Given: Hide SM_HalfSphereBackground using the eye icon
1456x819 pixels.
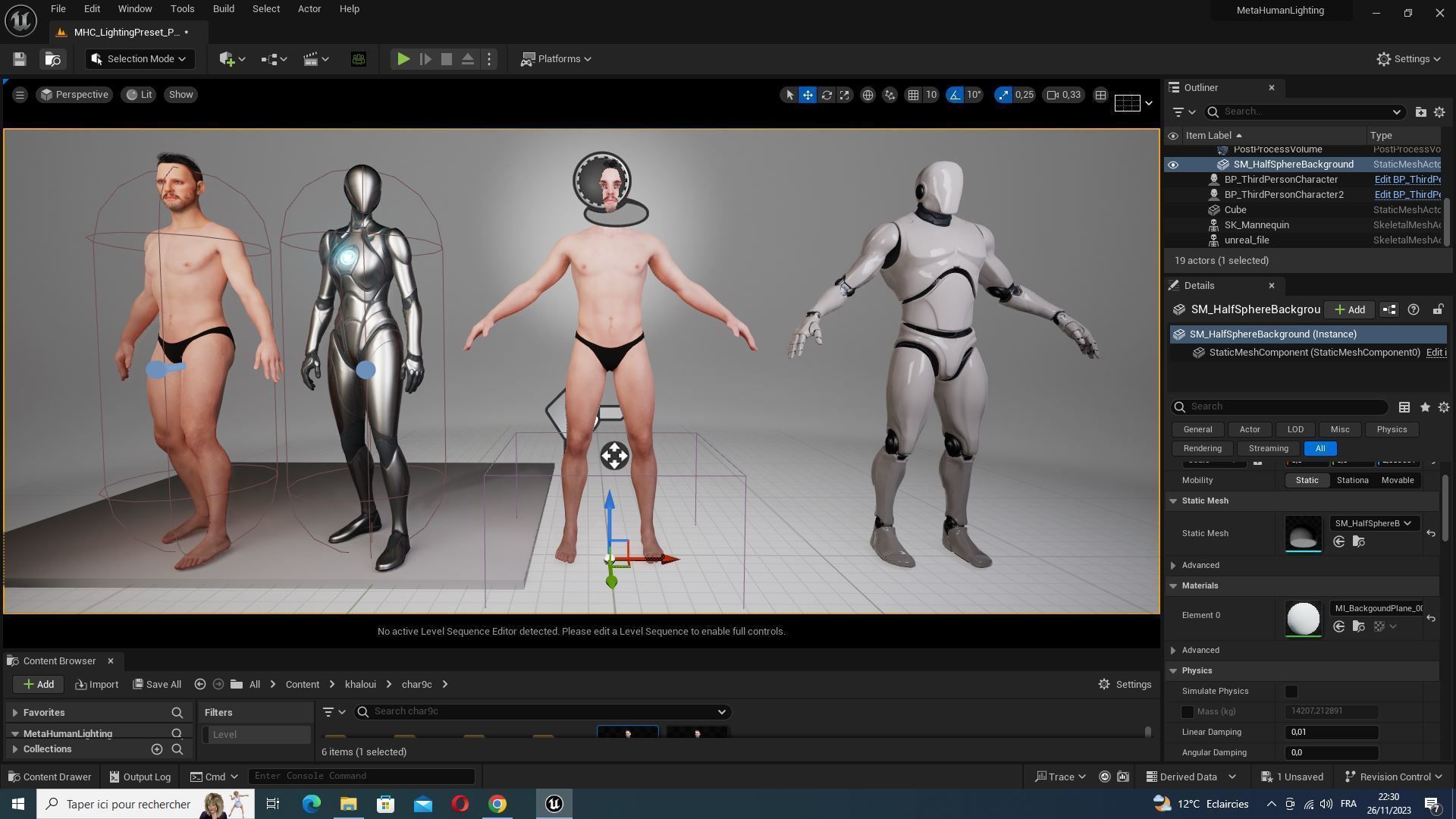Looking at the screenshot, I should (1172, 165).
